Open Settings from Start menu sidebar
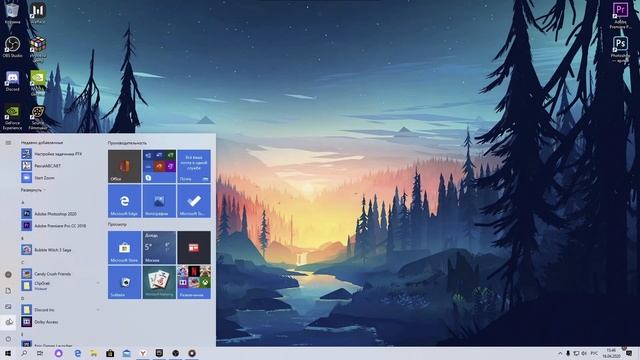This screenshot has width=640, height=360. point(8,322)
